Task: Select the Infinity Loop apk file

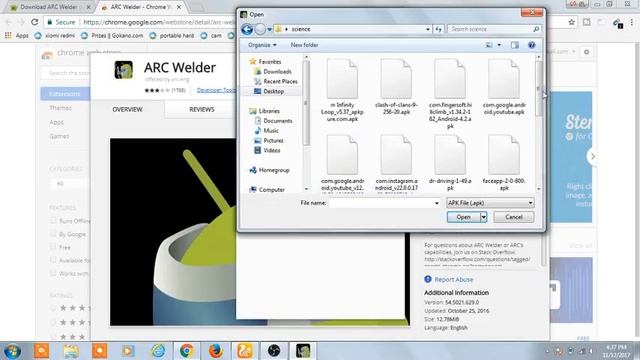Action: pyautogui.click(x=342, y=91)
